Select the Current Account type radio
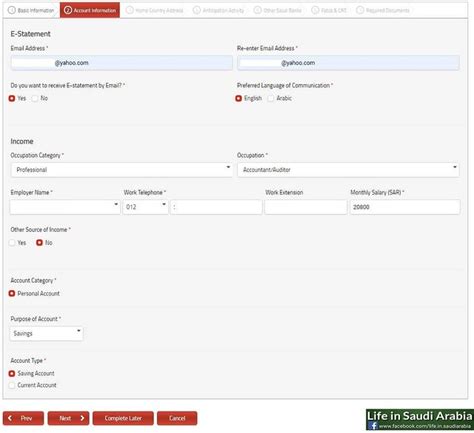The width and height of the screenshot is (474, 433). point(12,385)
